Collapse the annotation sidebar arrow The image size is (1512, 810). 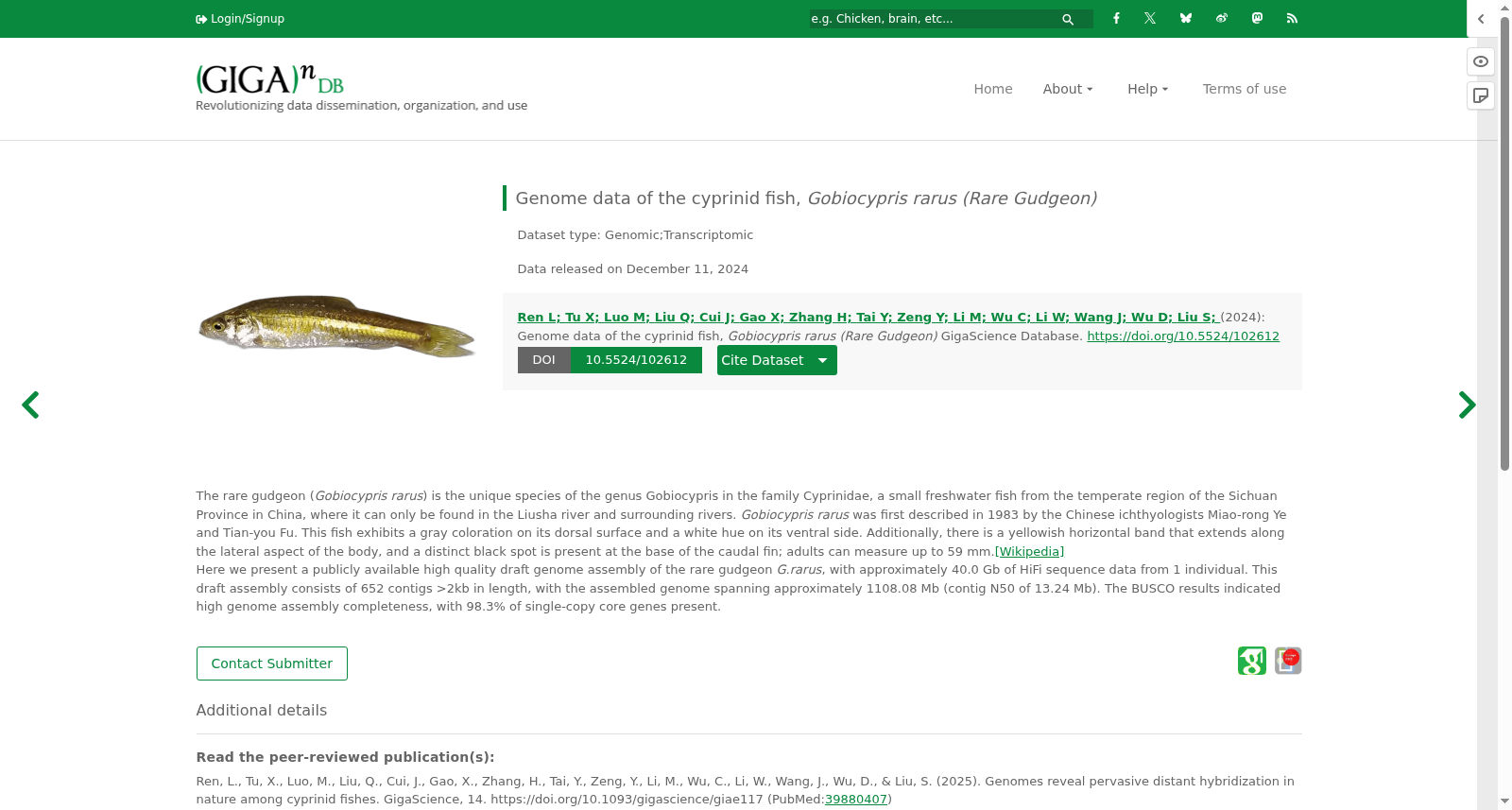(x=1481, y=19)
